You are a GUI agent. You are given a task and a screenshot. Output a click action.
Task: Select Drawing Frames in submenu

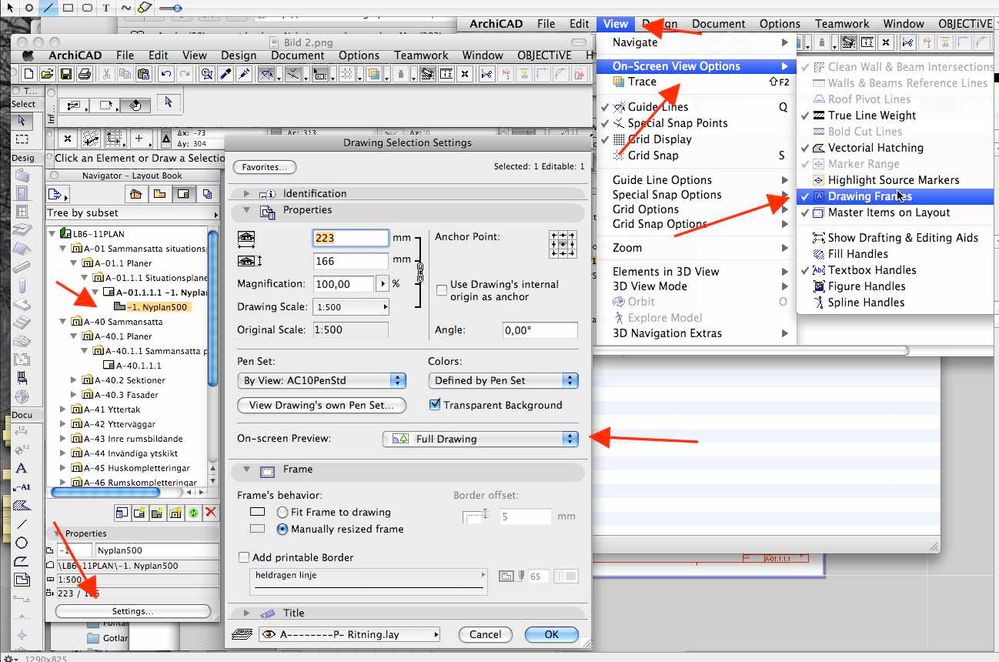pyautogui.click(x=895, y=196)
